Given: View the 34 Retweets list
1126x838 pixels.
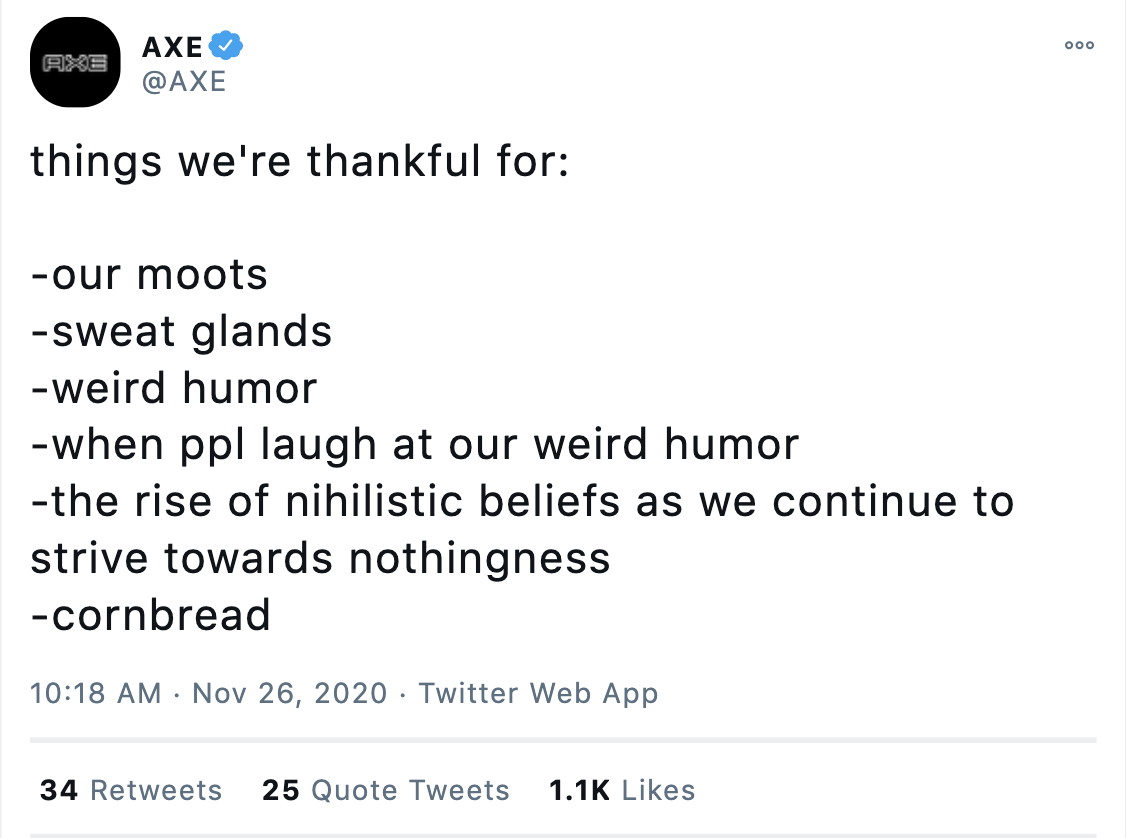Looking at the screenshot, I should coord(131,790).
